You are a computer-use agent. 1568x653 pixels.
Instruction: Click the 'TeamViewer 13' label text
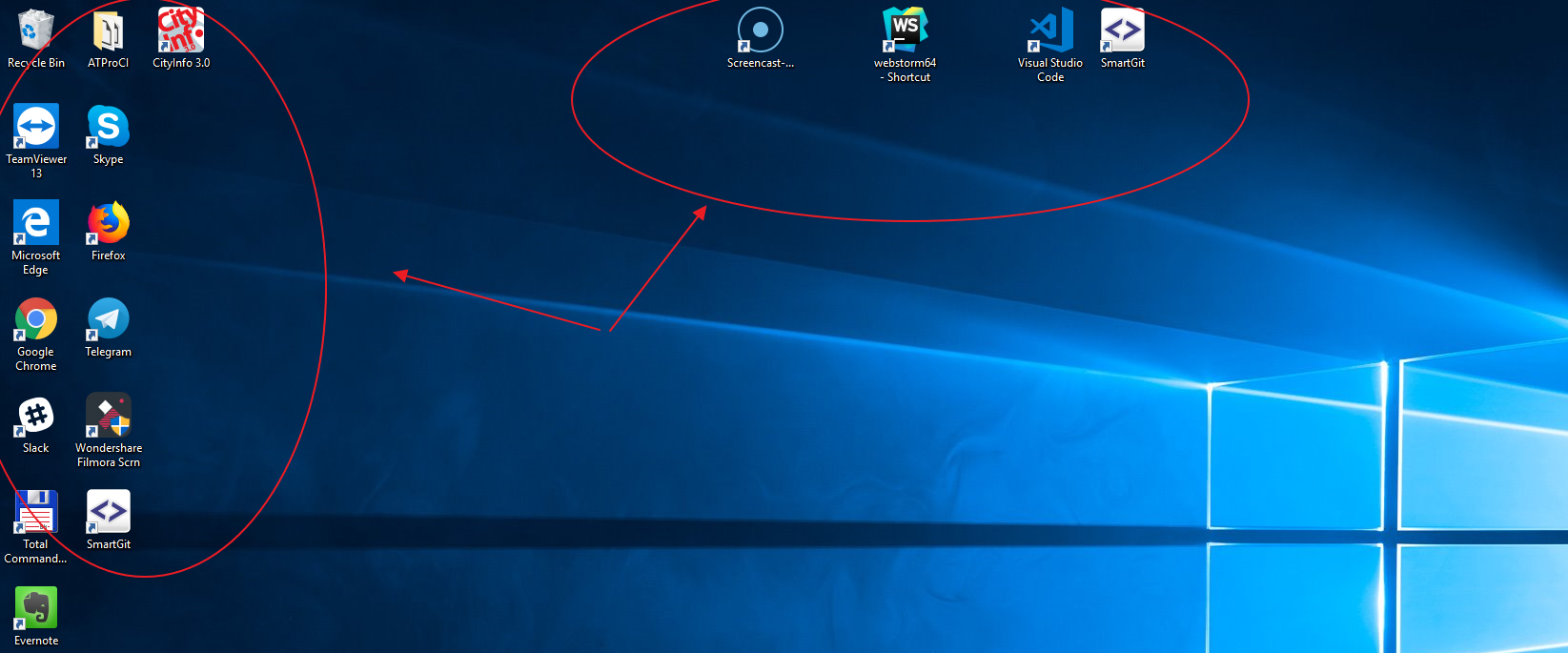[x=36, y=167]
